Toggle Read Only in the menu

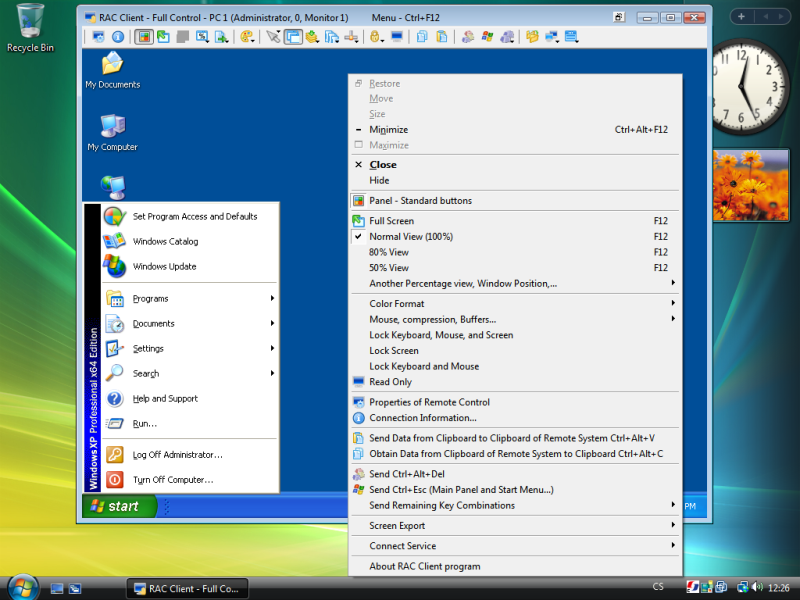tap(515, 382)
